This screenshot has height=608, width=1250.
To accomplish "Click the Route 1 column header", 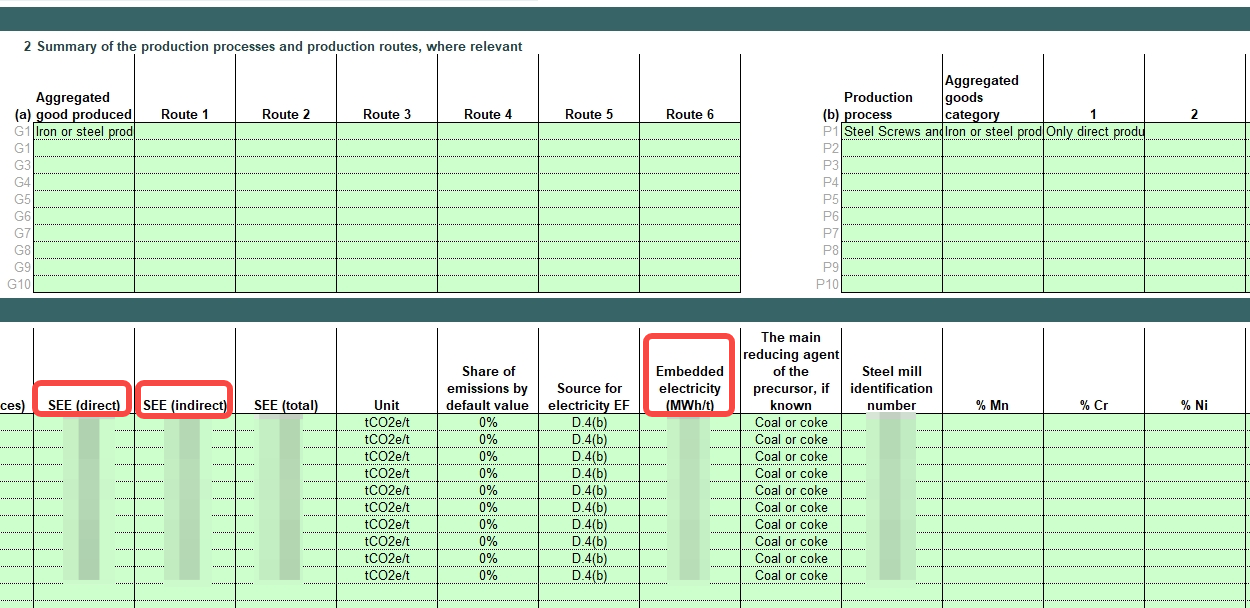I will 185,114.
